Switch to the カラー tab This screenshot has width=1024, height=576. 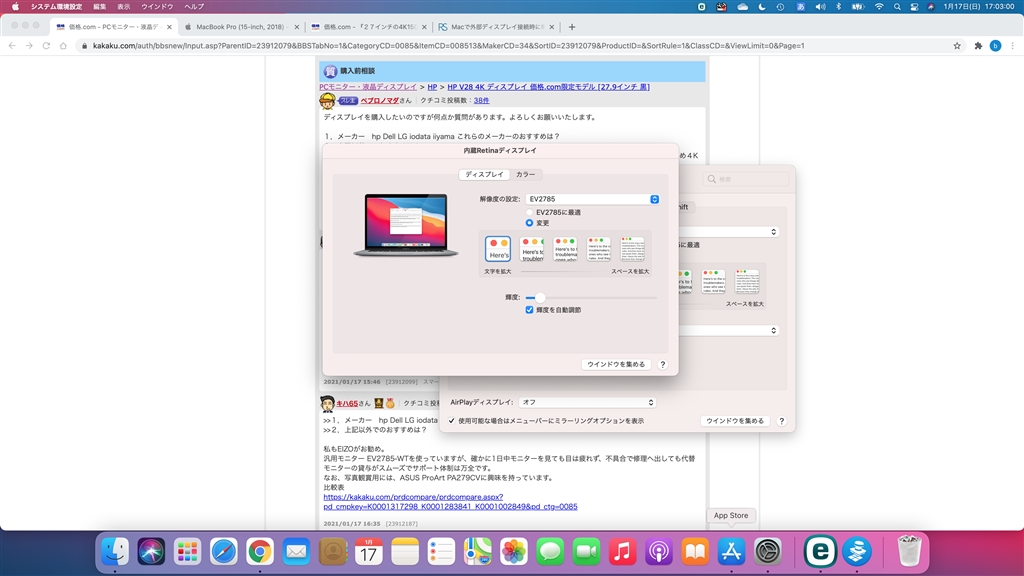pos(525,175)
